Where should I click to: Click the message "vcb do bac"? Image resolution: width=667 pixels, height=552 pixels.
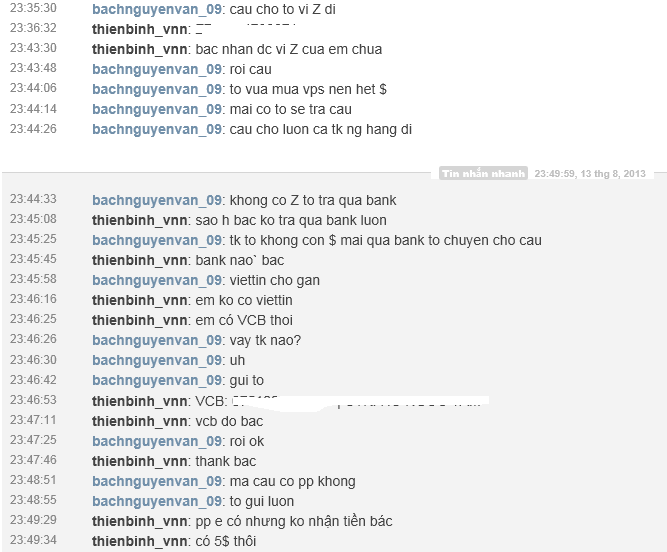(x=229, y=421)
